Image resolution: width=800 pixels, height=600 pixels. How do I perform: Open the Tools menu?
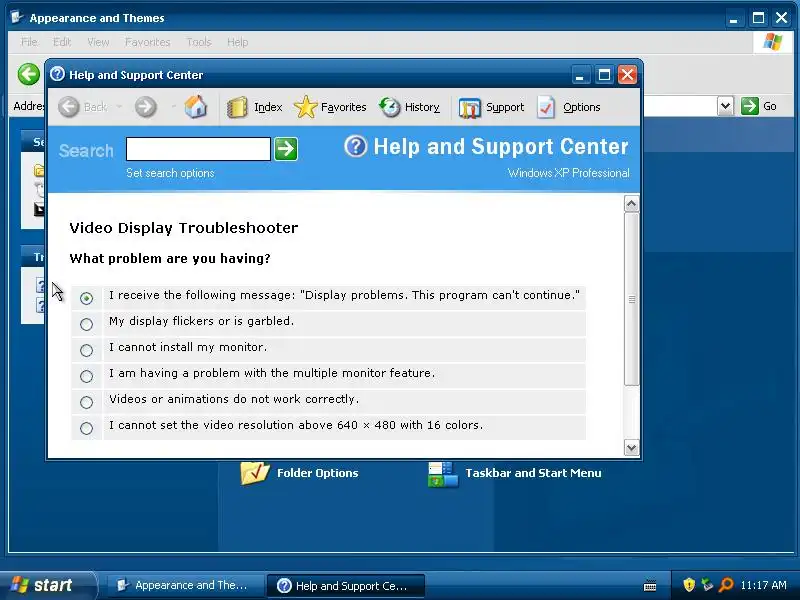[x=198, y=42]
